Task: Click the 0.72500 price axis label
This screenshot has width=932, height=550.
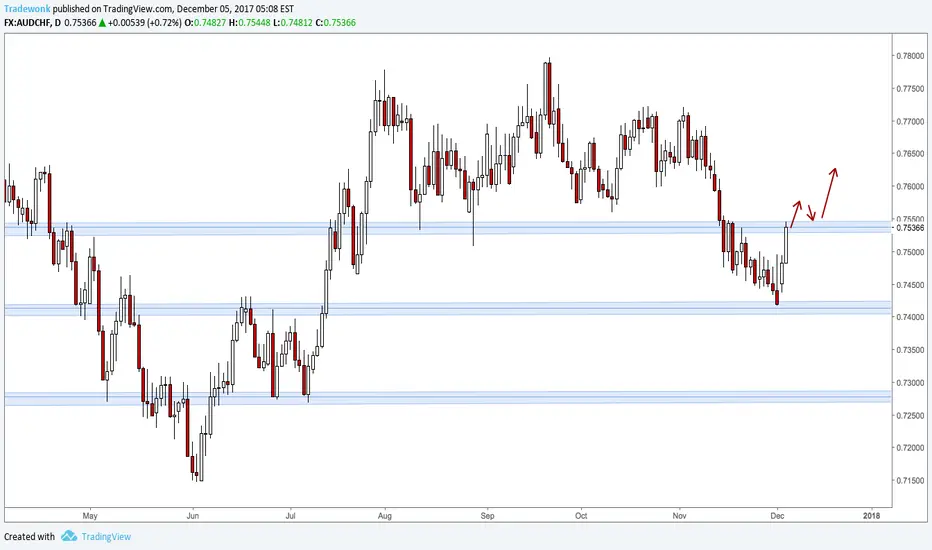Action: pos(910,416)
